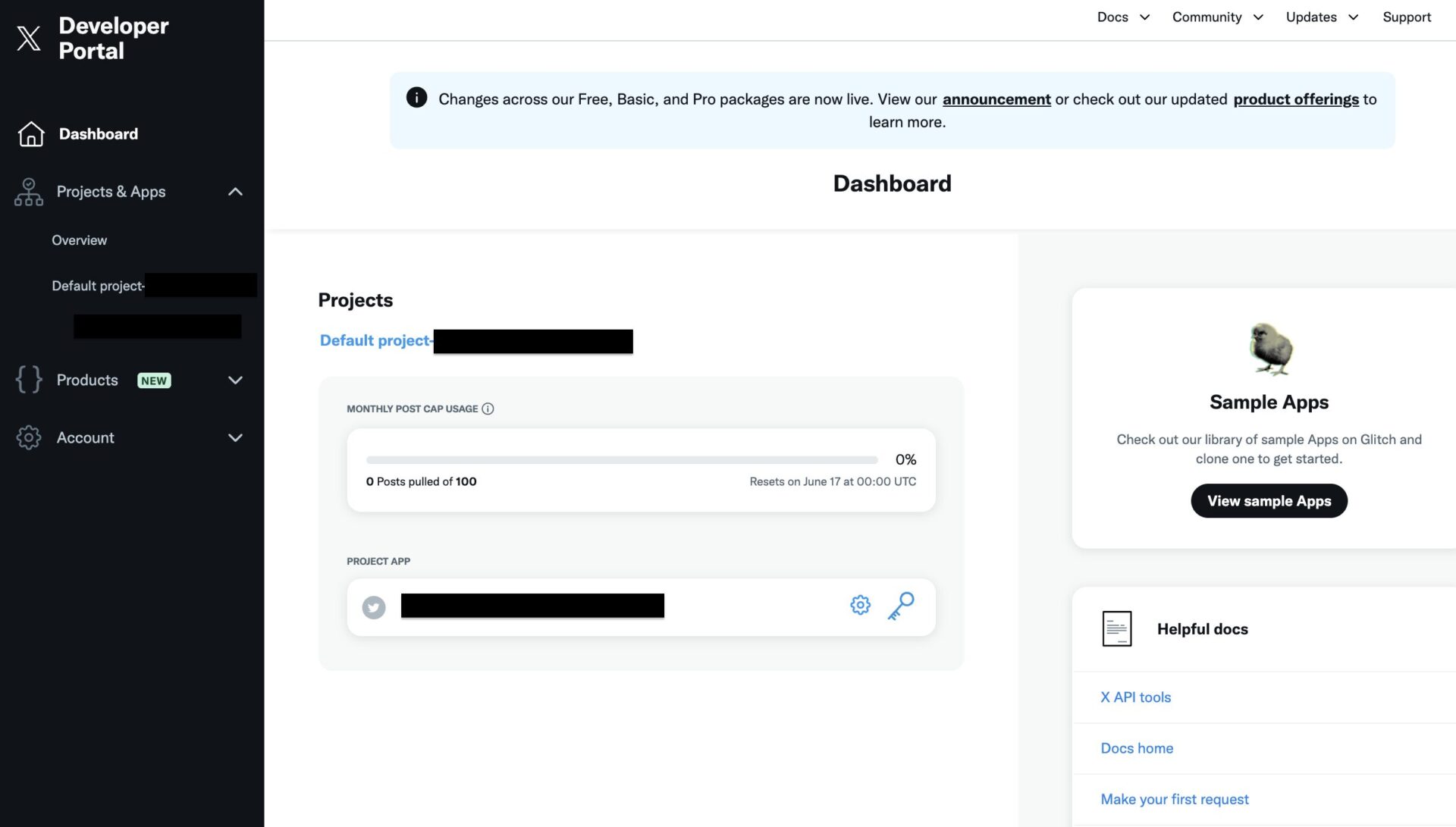
Task: Click the chick image above Sample Apps
Action: [1270, 349]
